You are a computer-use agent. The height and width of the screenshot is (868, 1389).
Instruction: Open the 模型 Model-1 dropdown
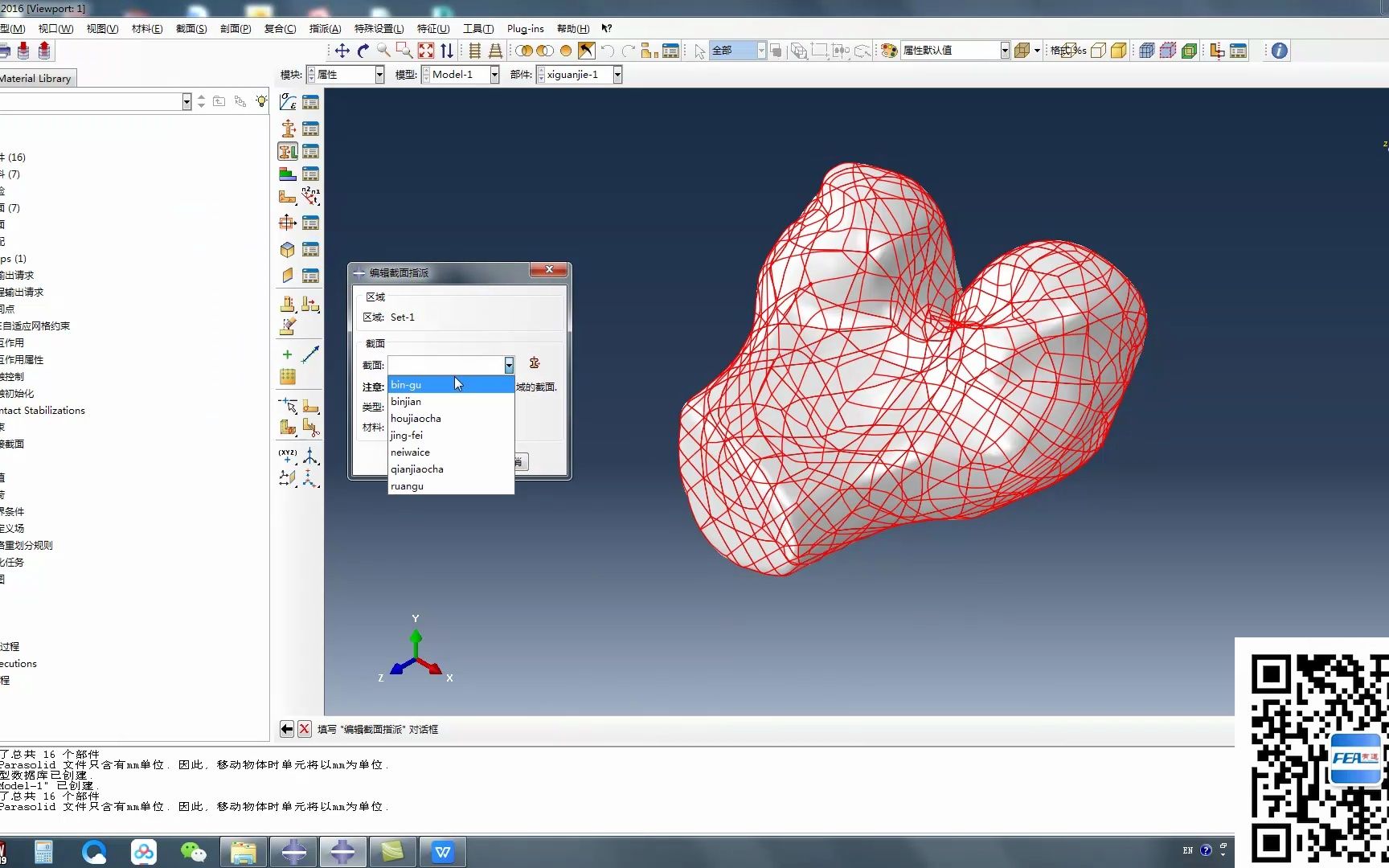[494, 74]
